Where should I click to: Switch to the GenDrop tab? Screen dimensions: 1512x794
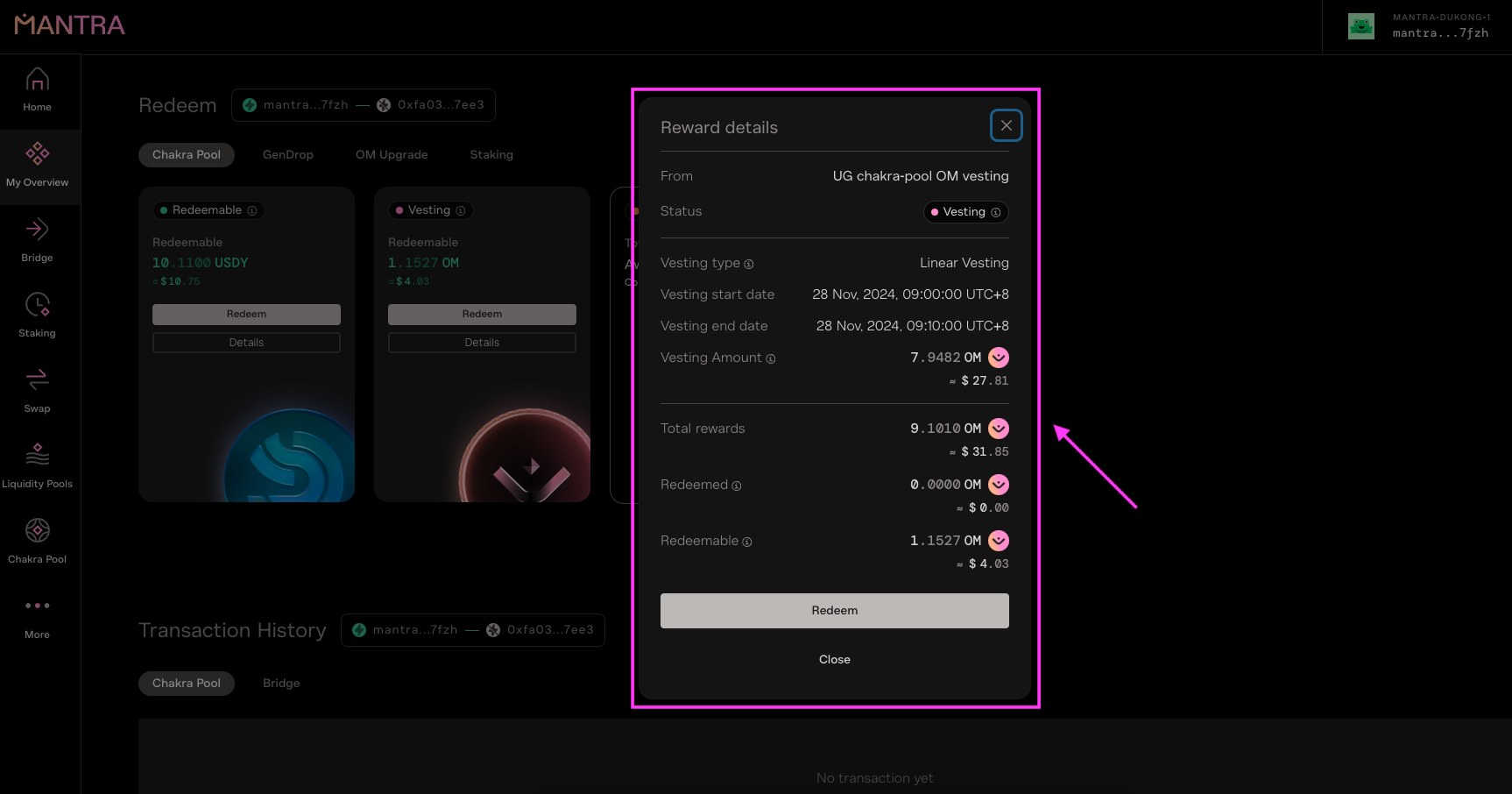click(x=287, y=155)
